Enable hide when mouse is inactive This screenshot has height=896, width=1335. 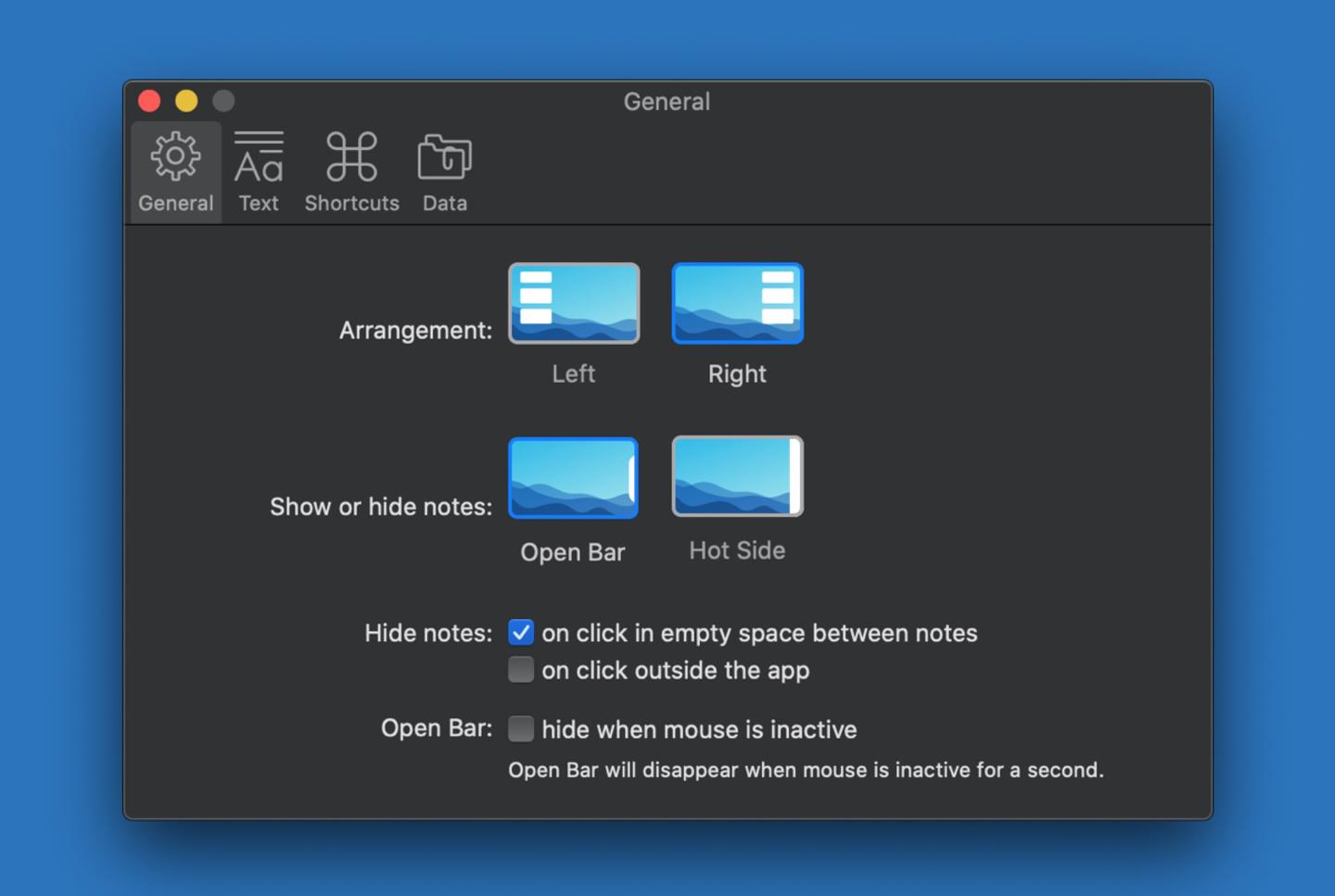[x=521, y=729]
